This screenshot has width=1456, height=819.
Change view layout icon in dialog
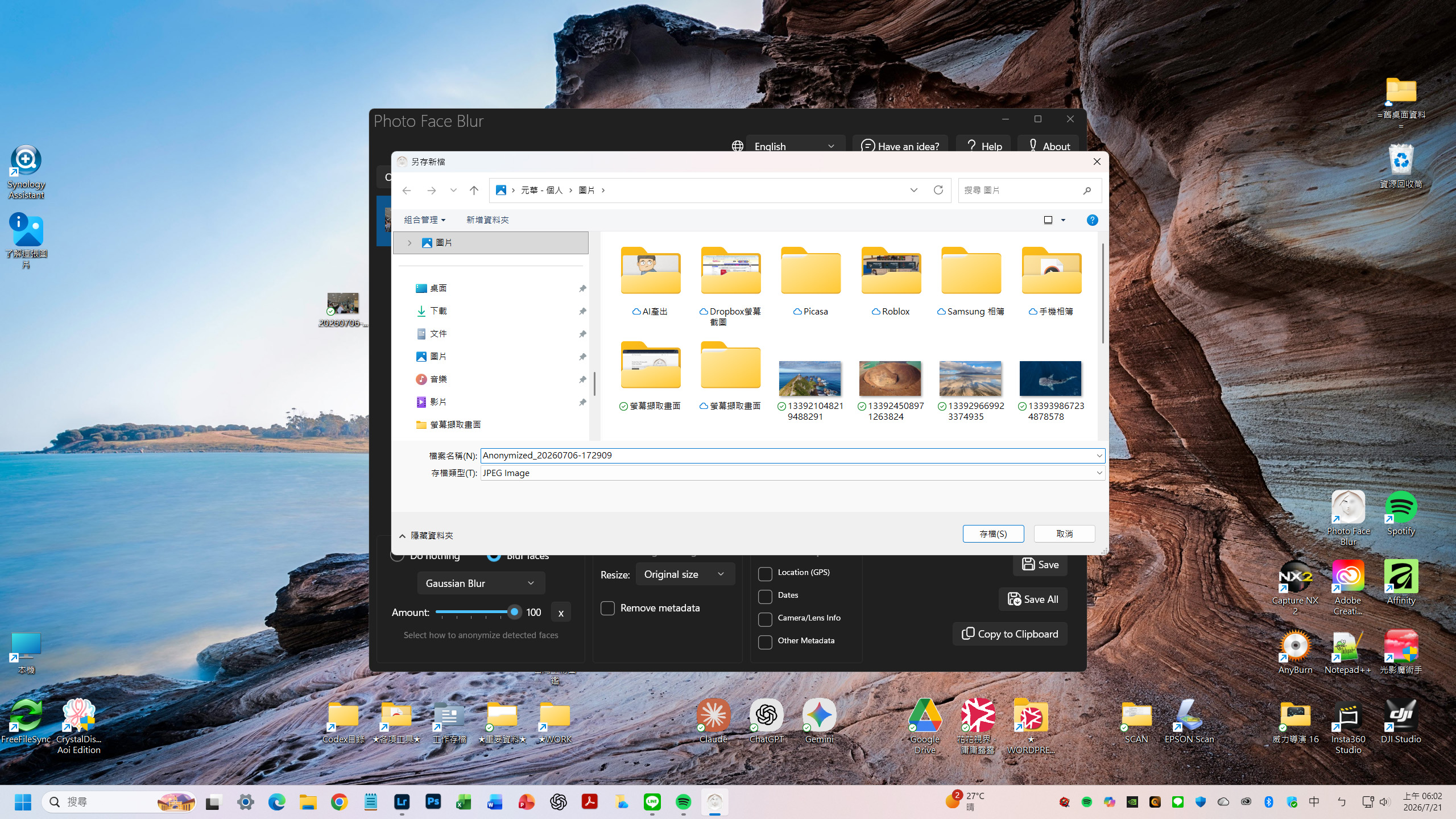click(1048, 220)
